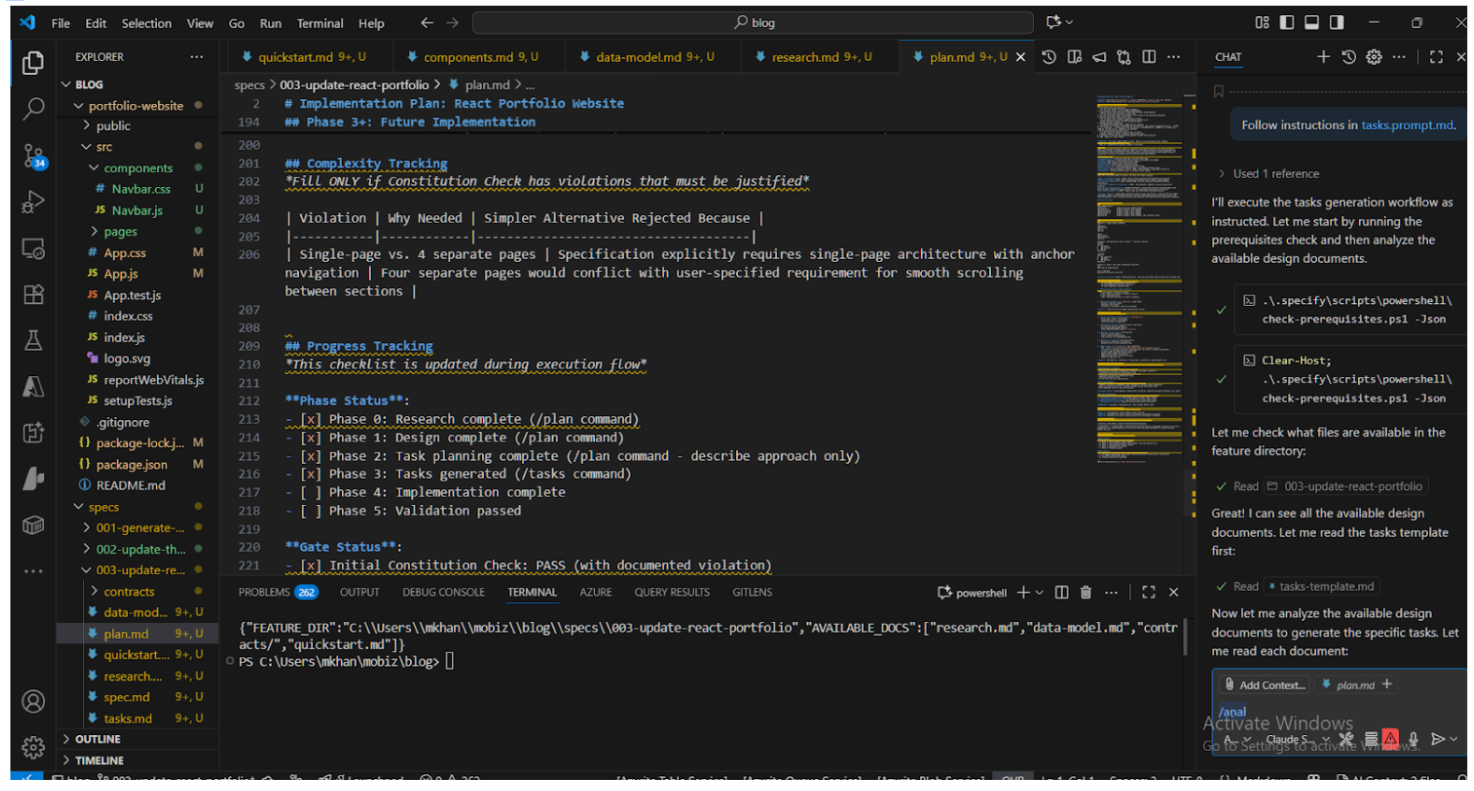Open Source Control view with 34 badge
The height and width of the screenshot is (791, 1474).
pos(33,155)
